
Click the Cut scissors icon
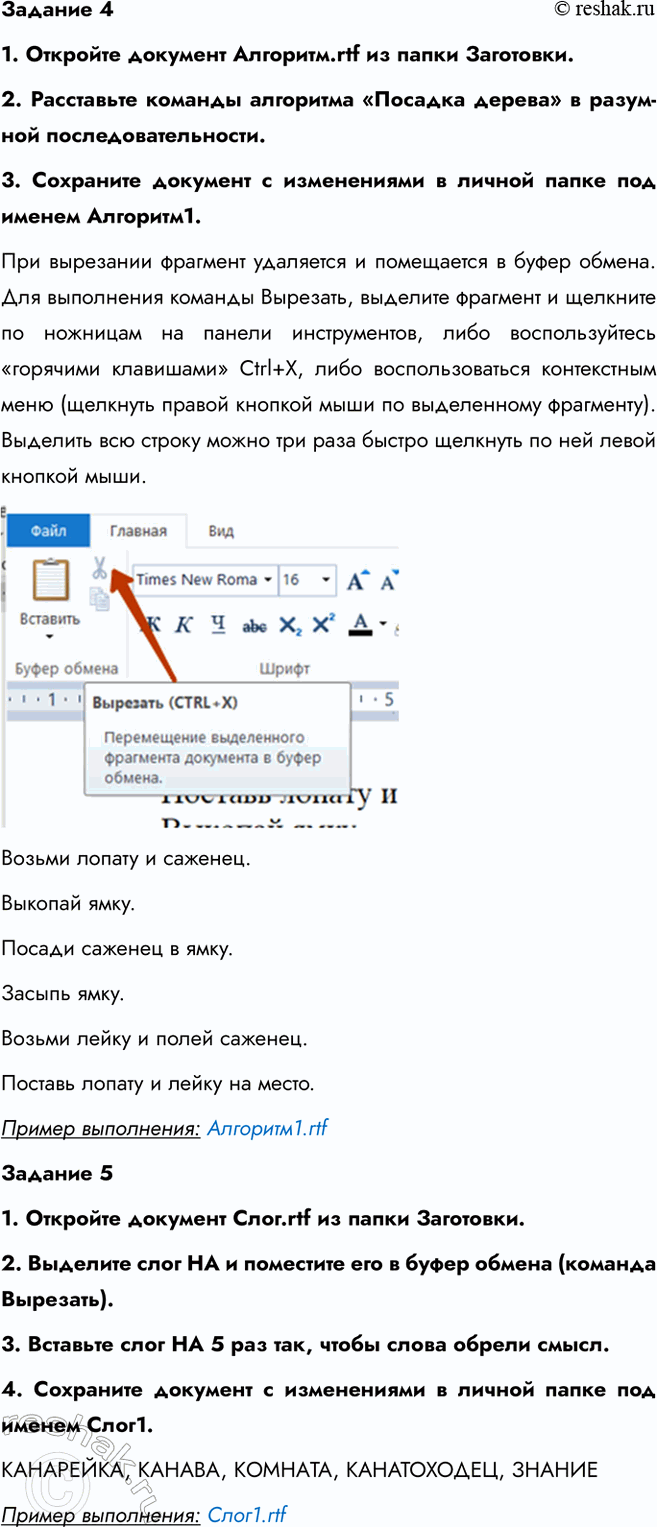pyautogui.click(x=99, y=569)
